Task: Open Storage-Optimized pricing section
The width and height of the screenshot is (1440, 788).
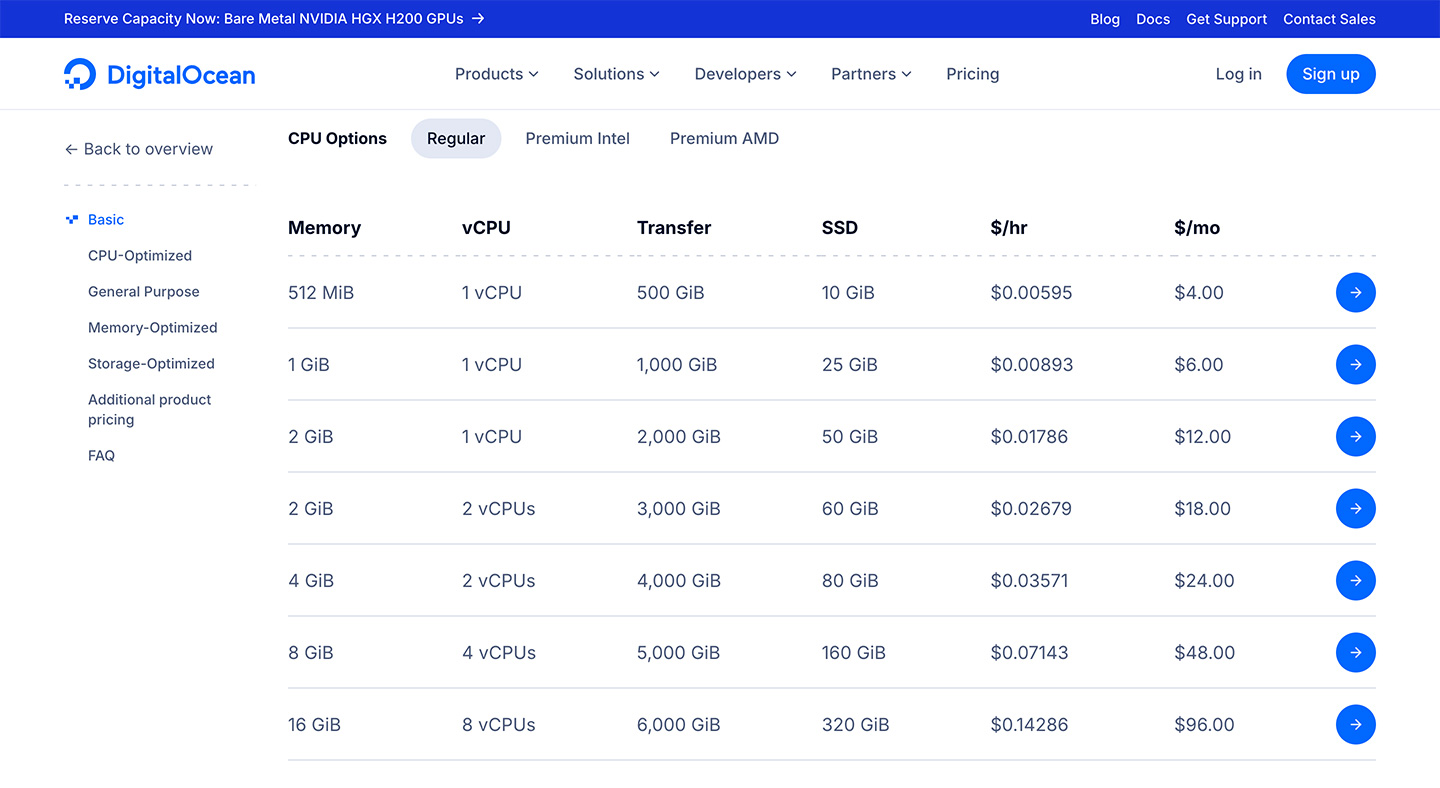Action: click(x=151, y=364)
